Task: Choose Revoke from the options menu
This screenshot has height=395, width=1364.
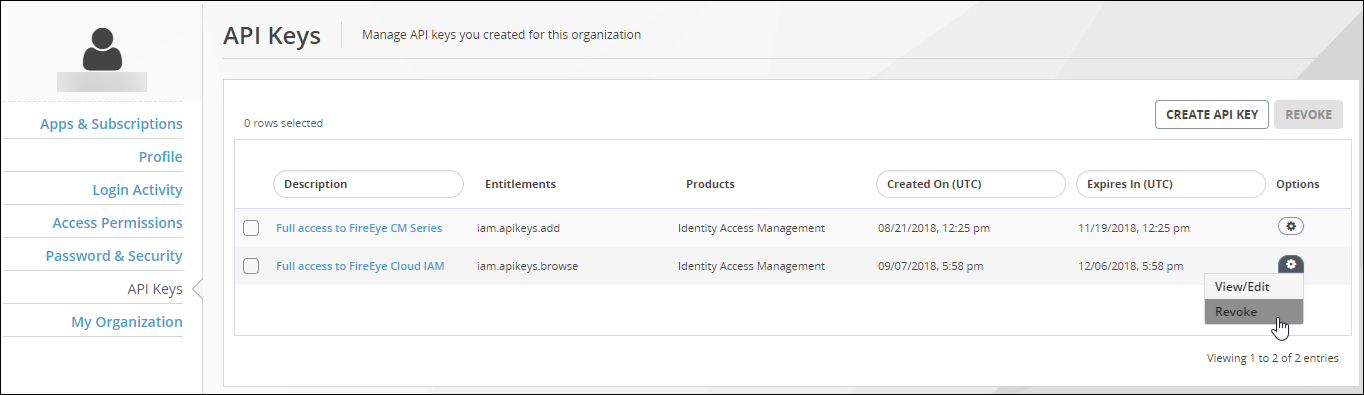Action: pyautogui.click(x=1254, y=312)
